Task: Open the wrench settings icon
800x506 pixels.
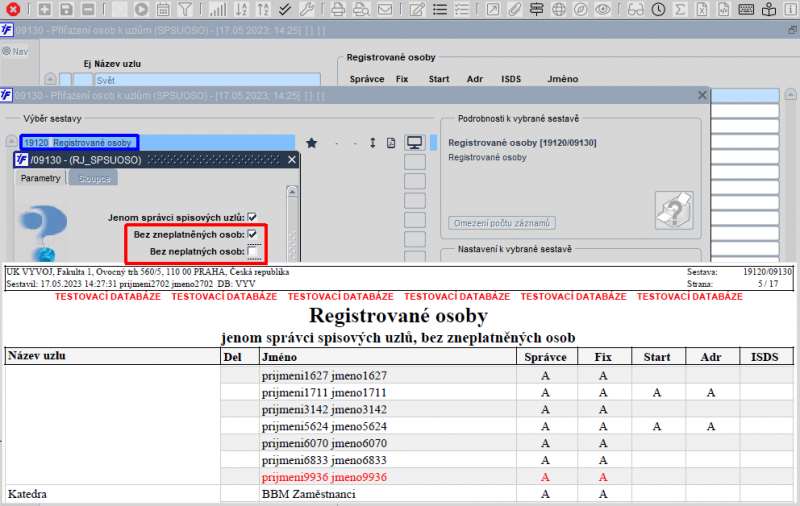Action: point(307,9)
